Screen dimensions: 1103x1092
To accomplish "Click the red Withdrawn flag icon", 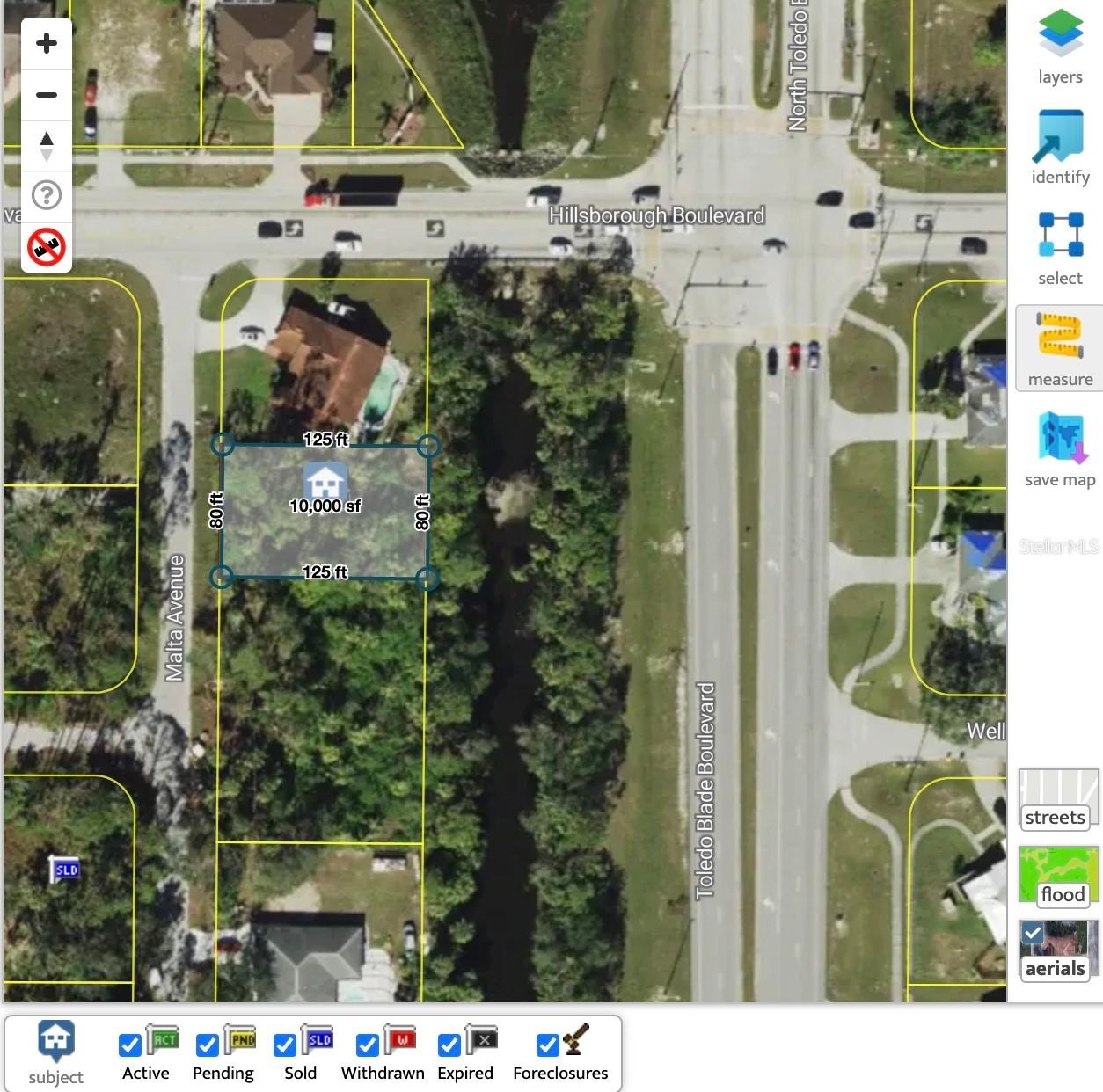I will [399, 1039].
